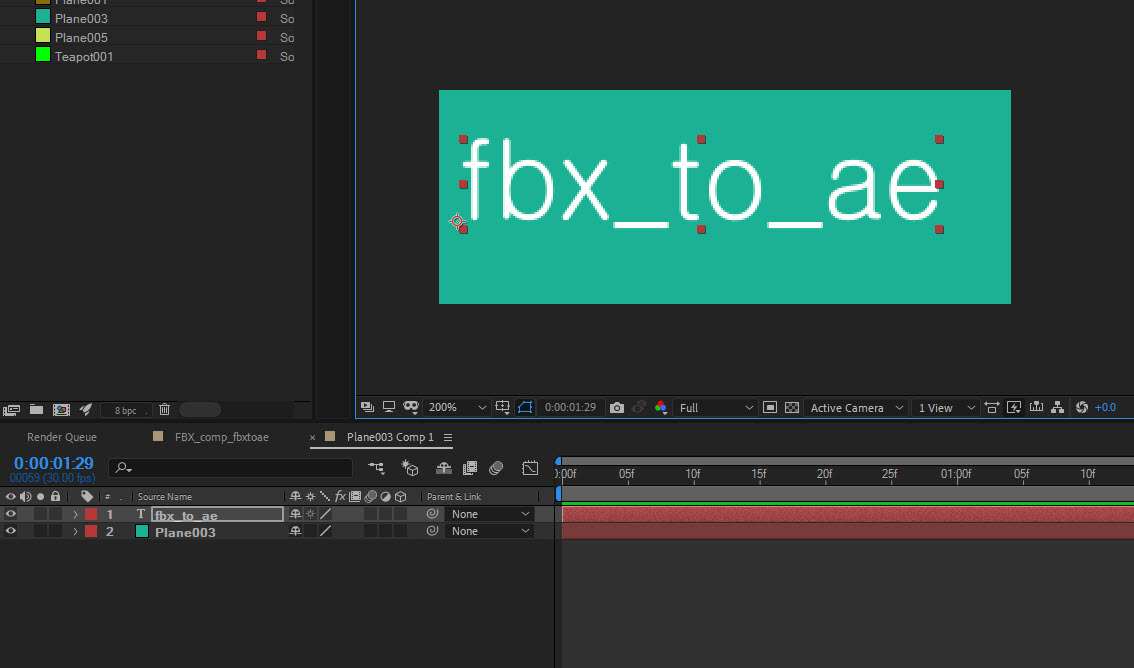This screenshot has height=668, width=1134.
Task: Click the Source Name column header
Action: pyautogui.click(x=165, y=497)
